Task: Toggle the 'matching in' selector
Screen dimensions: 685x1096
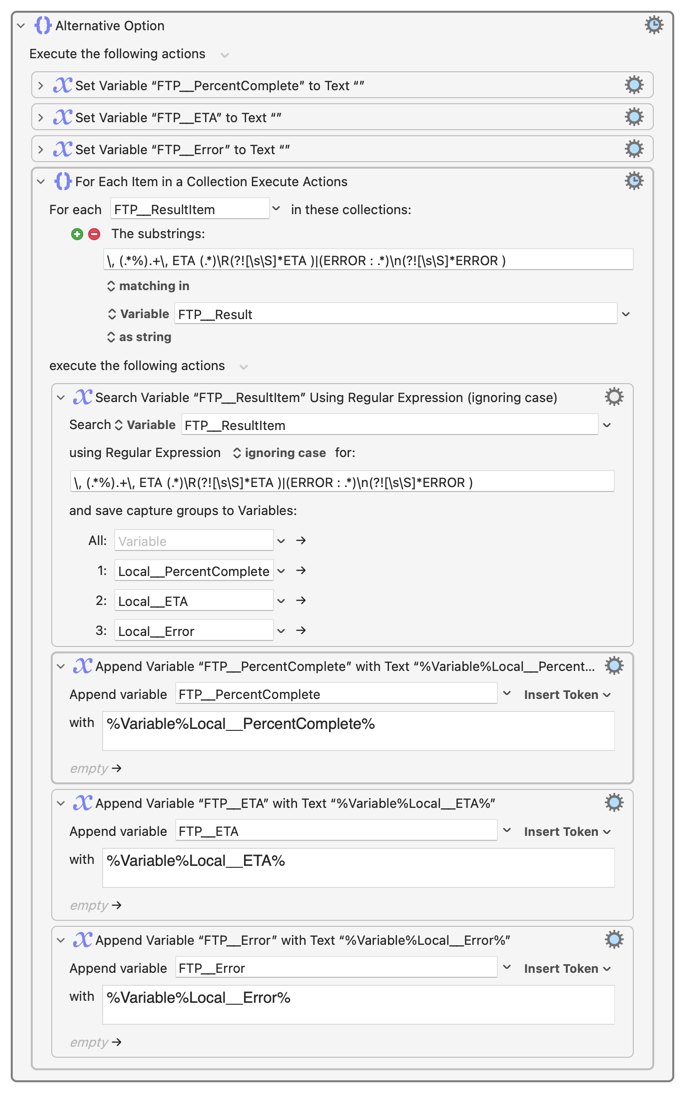Action: [x=148, y=286]
